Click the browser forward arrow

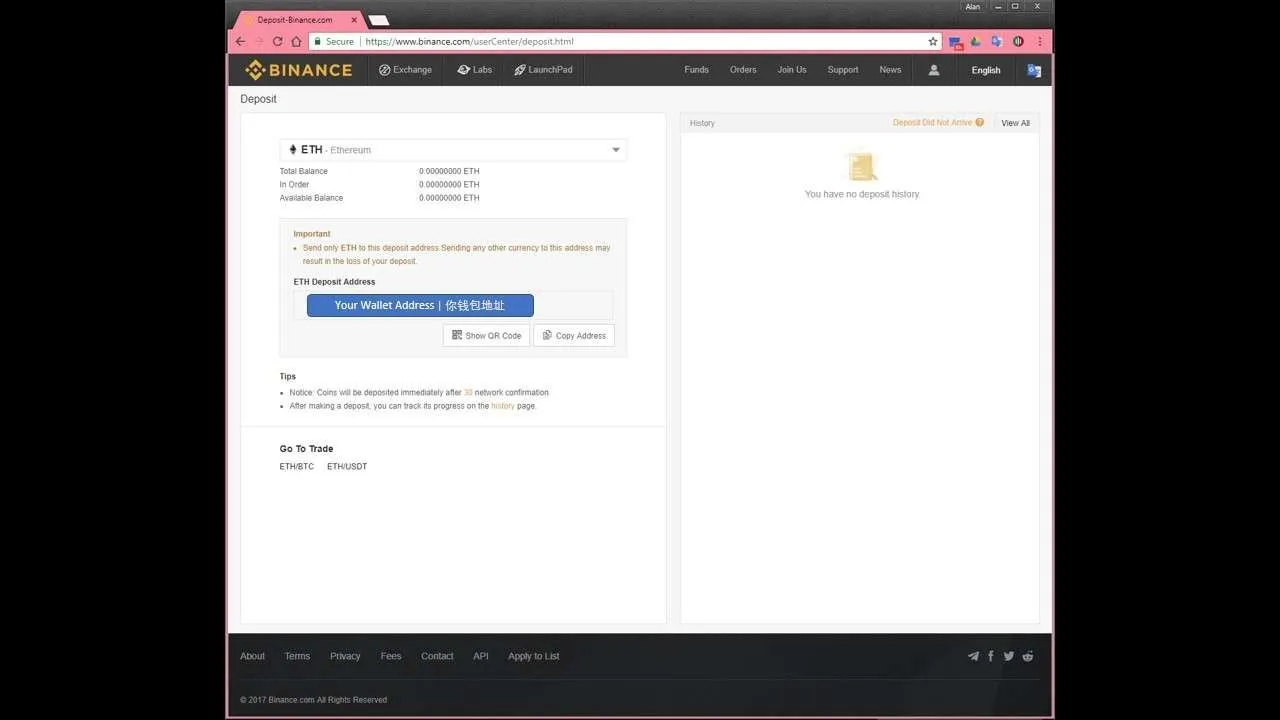click(259, 42)
